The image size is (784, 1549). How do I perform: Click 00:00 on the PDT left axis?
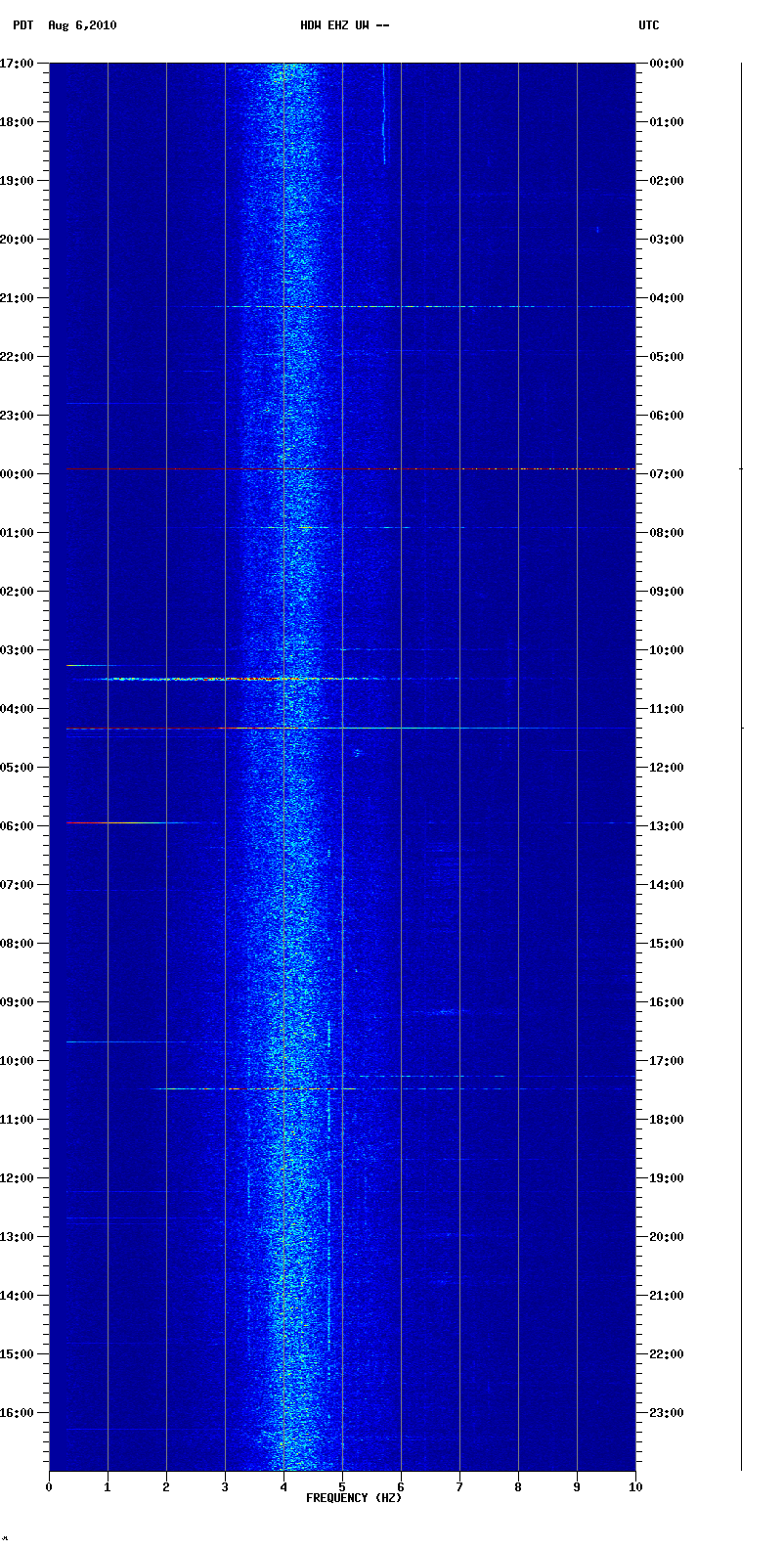click(x=19, y=474)
